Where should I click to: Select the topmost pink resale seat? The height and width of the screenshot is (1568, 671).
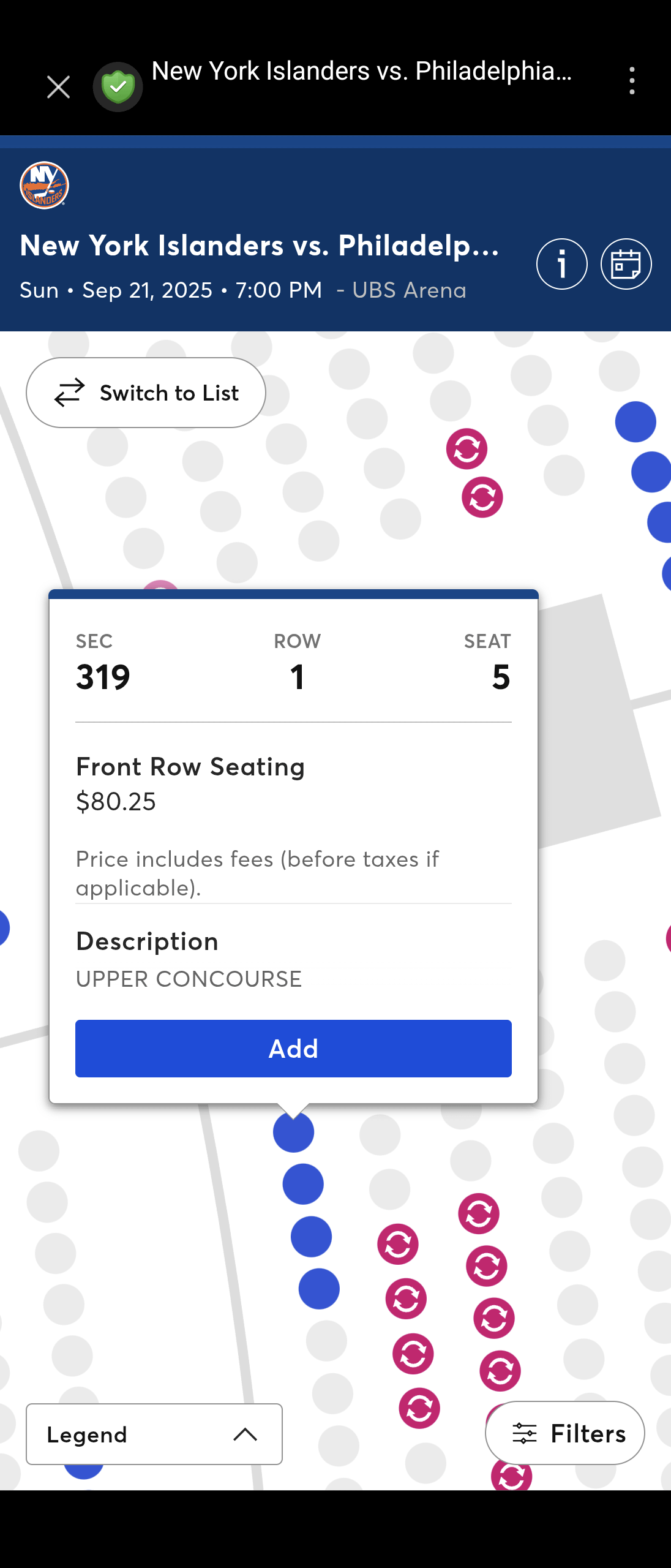(x=467, y=449)
